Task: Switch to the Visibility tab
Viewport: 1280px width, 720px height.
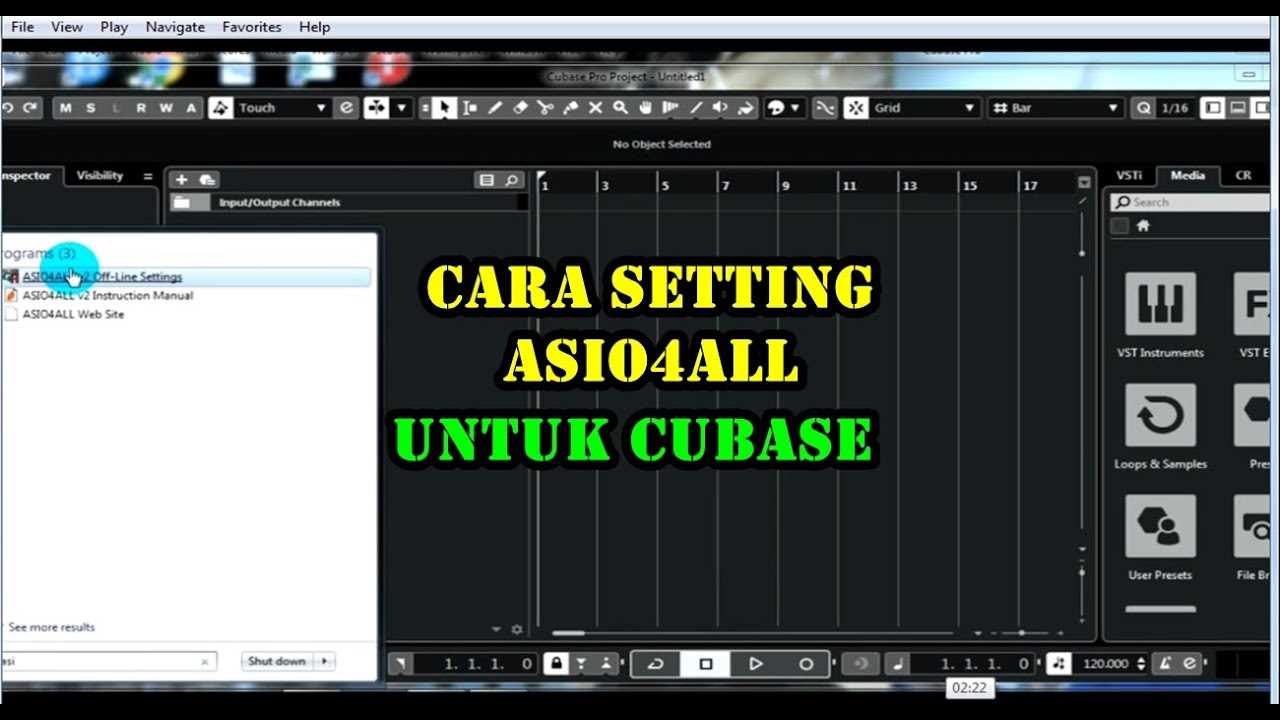Action: click(x=100, y=176)
